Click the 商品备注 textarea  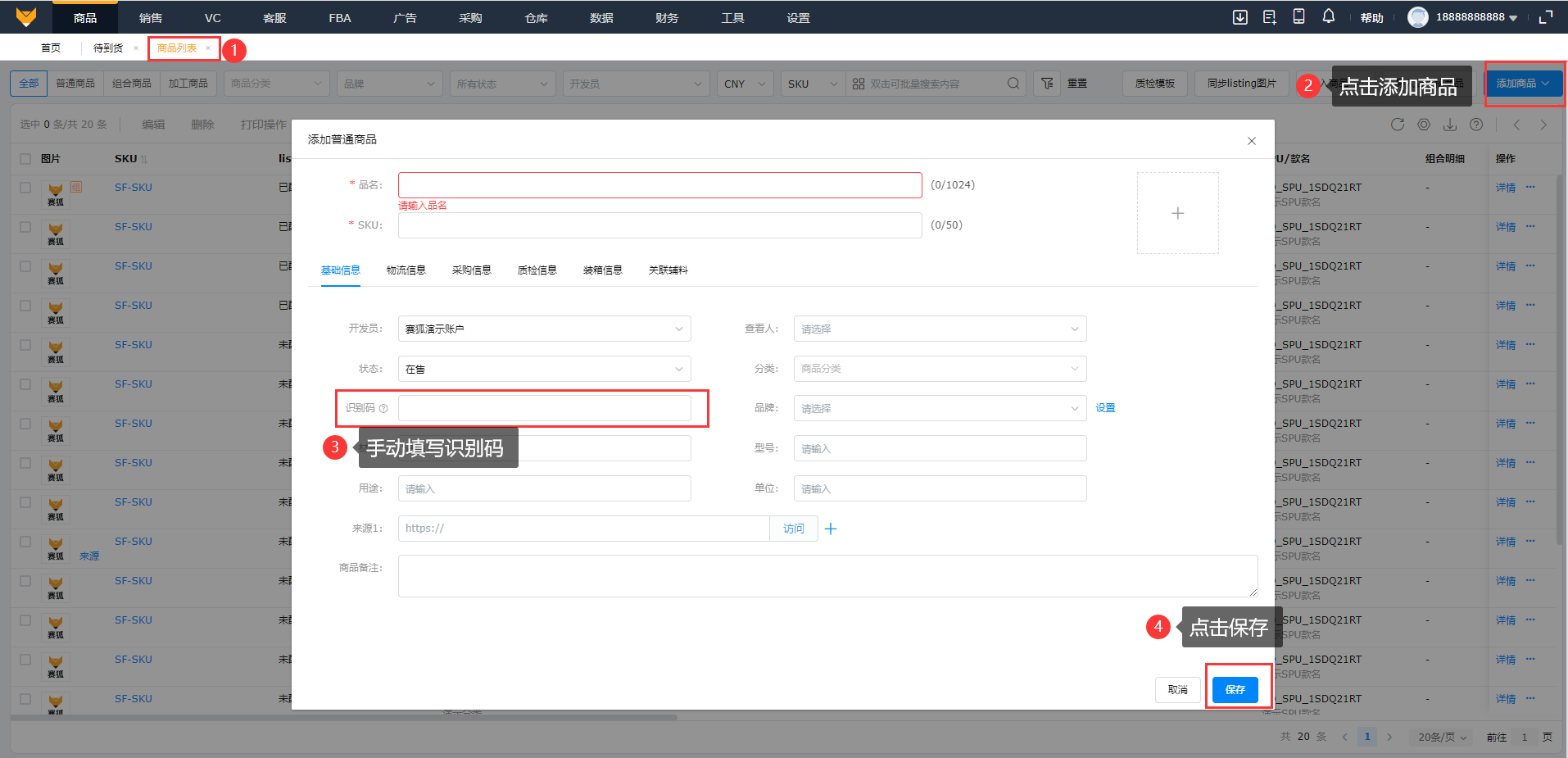[x=828, y=576]
